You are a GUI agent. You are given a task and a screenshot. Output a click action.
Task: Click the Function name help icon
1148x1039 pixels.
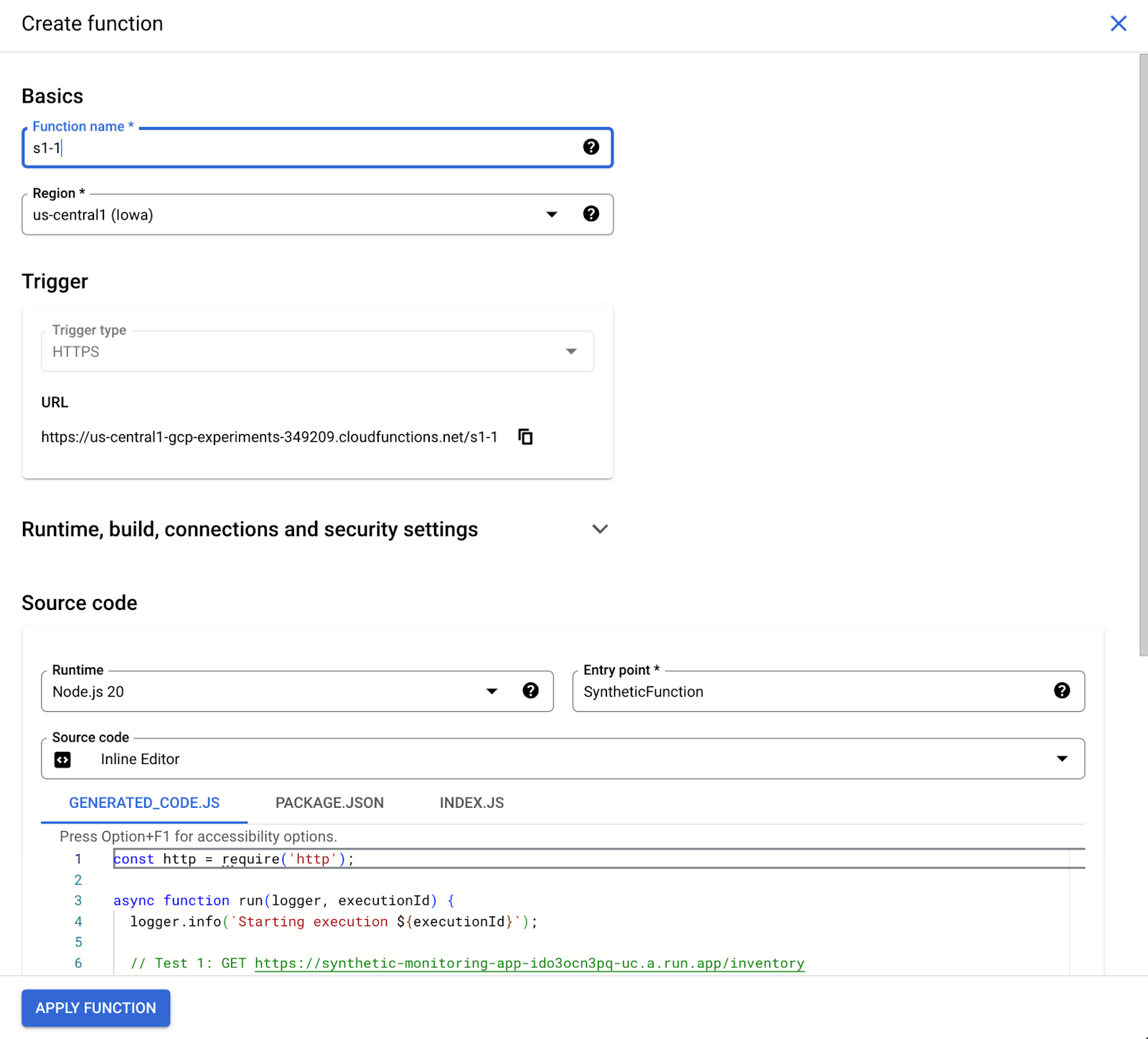coord(591,147)
